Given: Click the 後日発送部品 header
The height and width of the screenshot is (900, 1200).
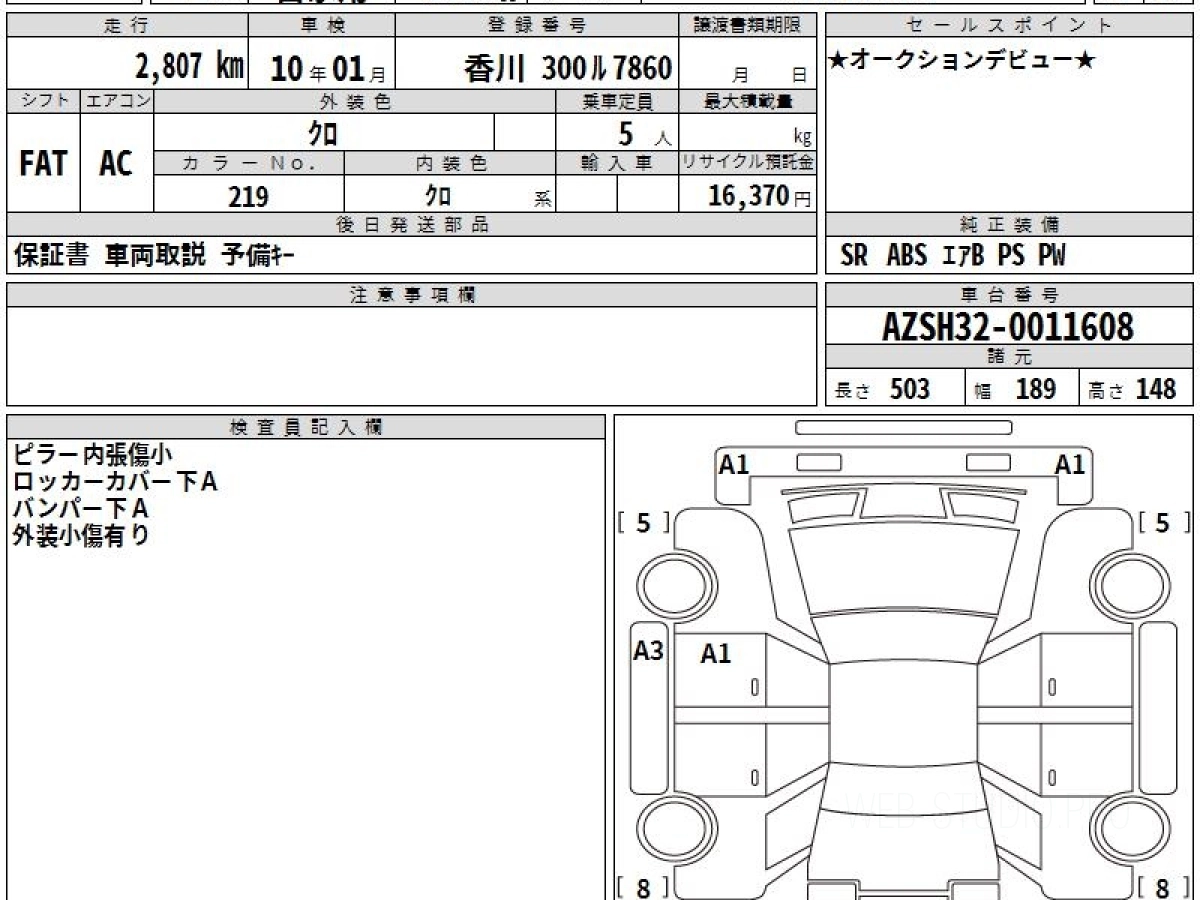Looking at the screenshot, I should [412, 225].
